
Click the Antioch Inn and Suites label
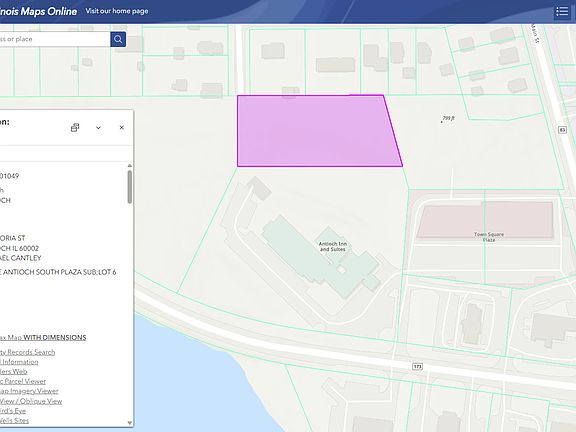click(x=333, y=246)
